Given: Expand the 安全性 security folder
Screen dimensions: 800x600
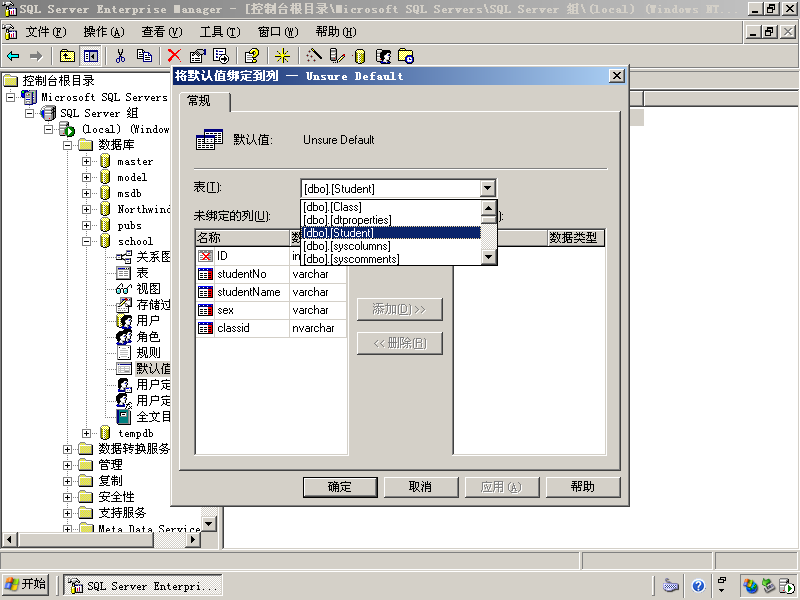Looking at the screenshot, I should point(67,497).
